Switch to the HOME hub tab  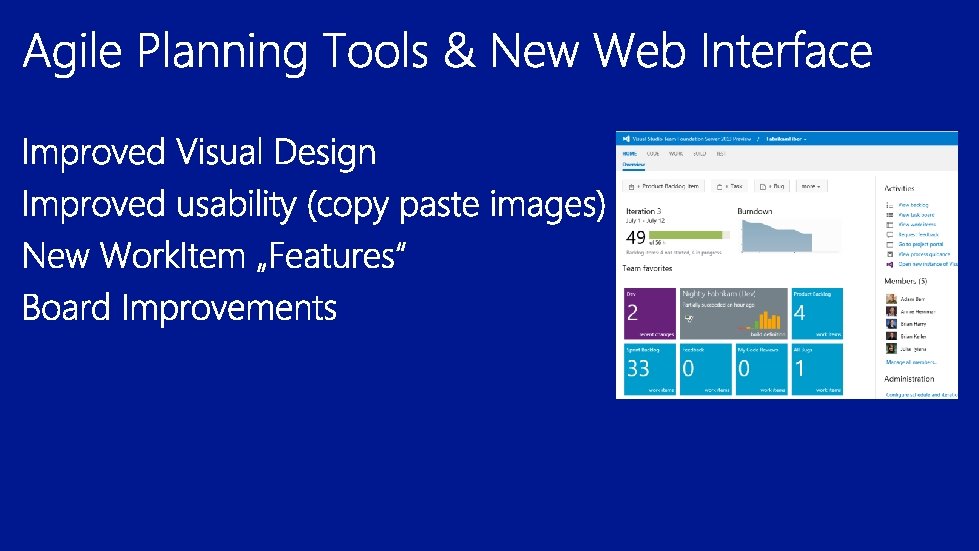click(x=629, y=154)
